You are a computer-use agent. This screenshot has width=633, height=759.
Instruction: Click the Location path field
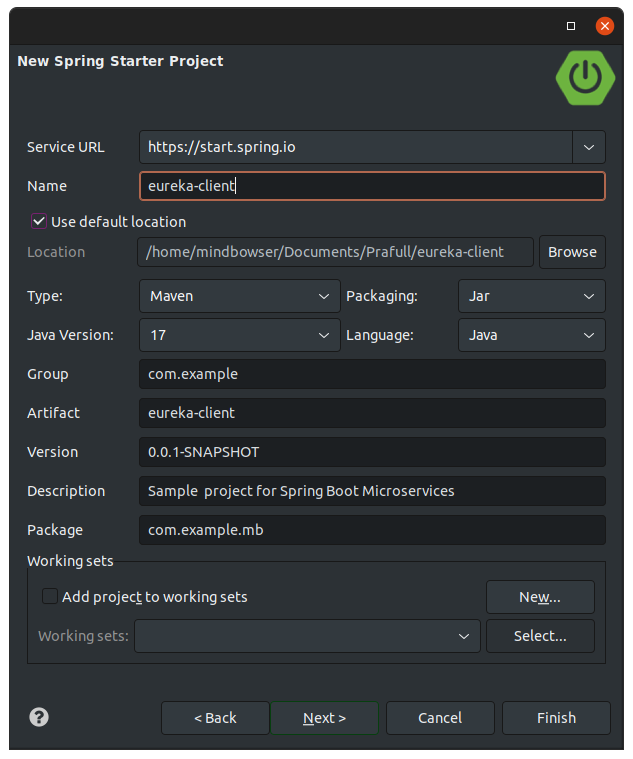(335, 252)
